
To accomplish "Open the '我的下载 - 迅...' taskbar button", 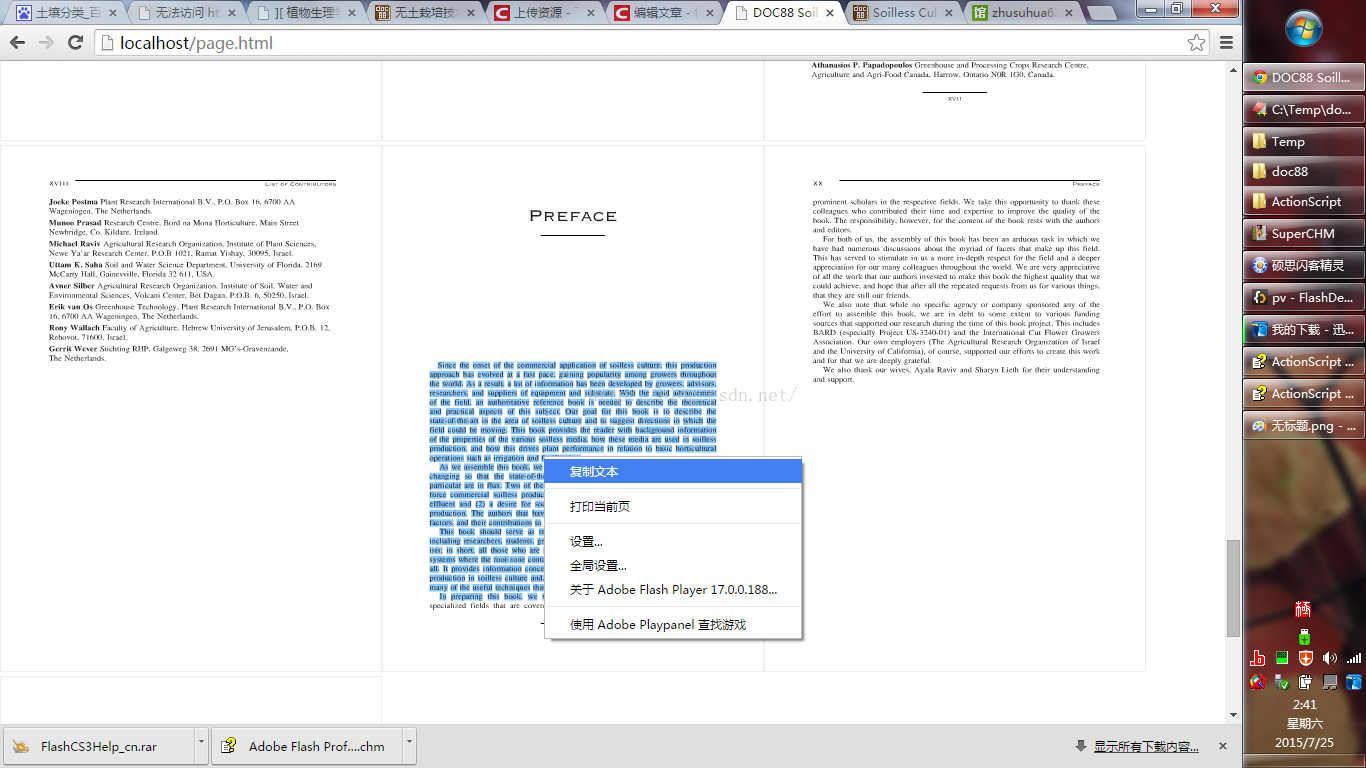I will point(1303,329).
